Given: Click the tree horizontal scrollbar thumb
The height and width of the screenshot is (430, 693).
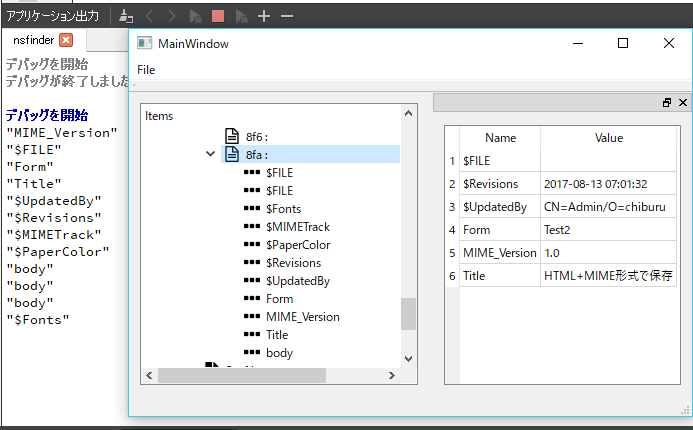Looking at the screenshot, I should 242,376.
